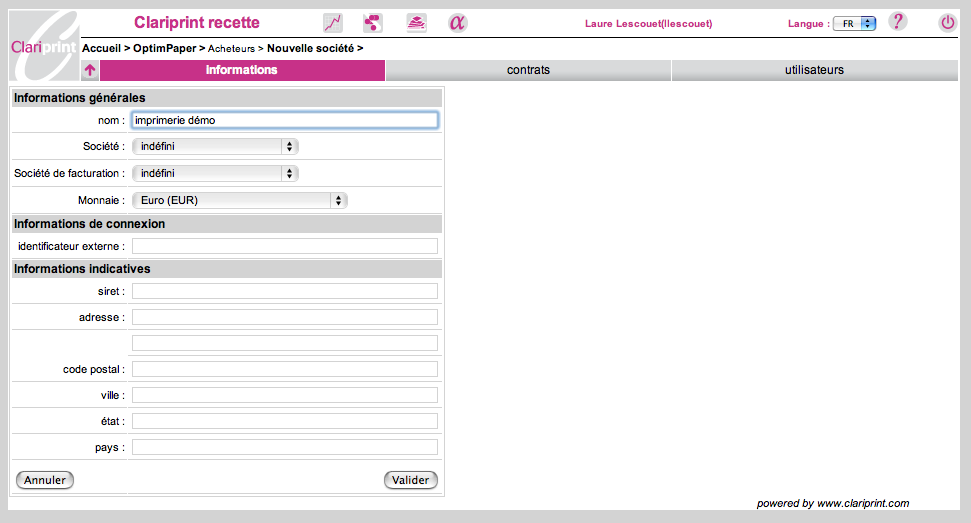The width and height of the screenshot is (971, 523).
Task: Click the line chart statistics icon
Action: (x=333, y=23)
